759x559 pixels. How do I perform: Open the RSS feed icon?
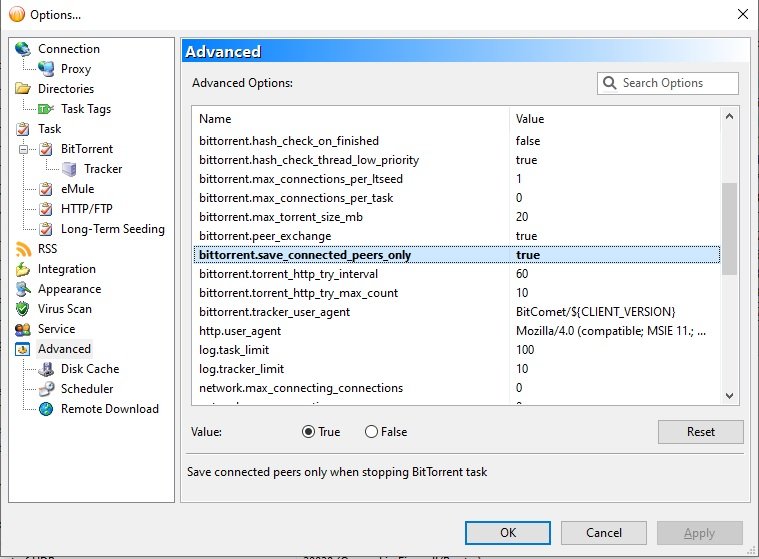23,249
